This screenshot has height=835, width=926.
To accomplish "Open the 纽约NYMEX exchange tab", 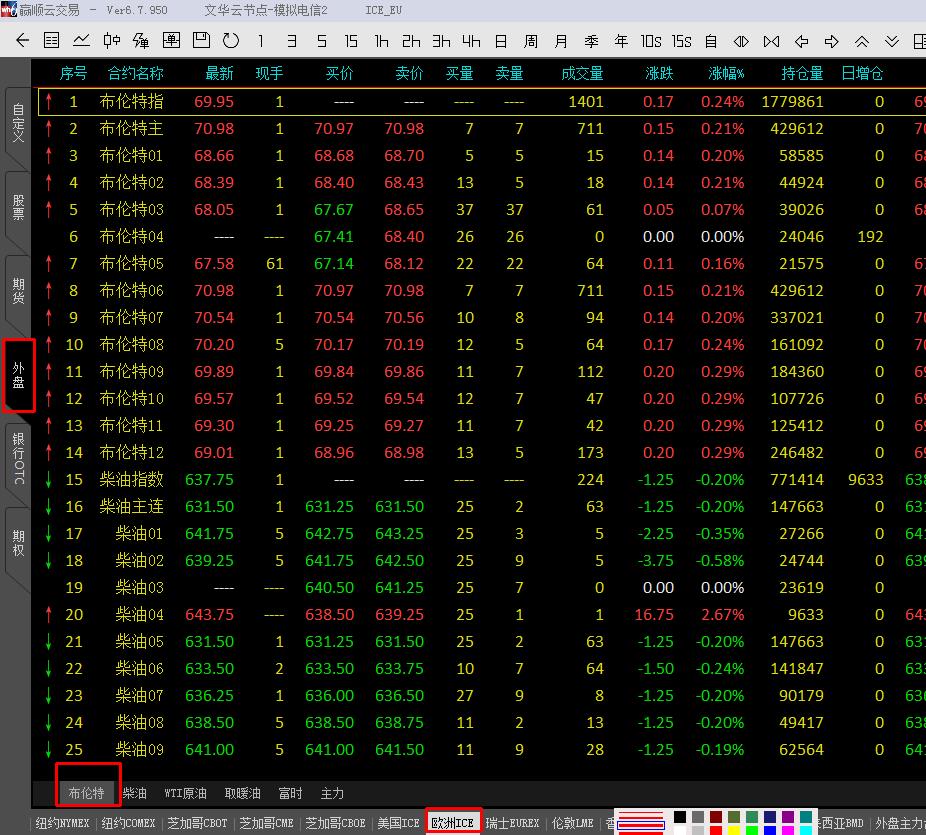I will click(x=62, y=823).
